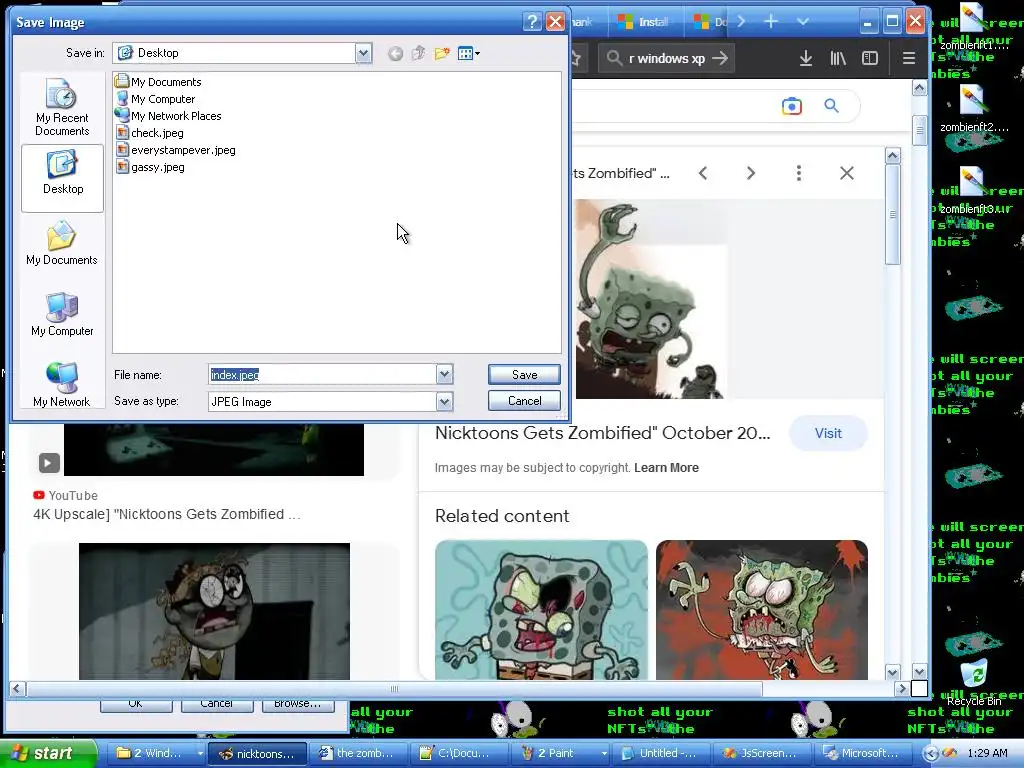
Task: Click the dialog help question mark button
Action: 532,22
